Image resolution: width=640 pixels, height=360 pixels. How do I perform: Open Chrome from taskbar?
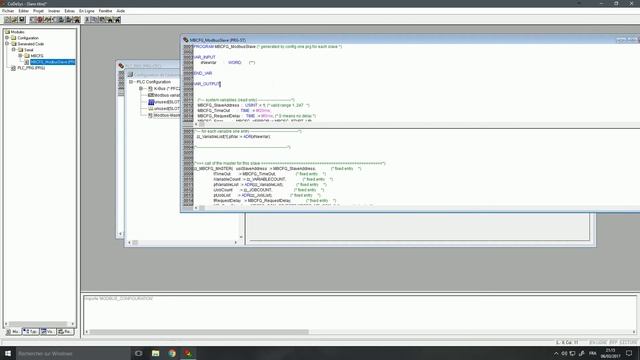[x=172, y=353]
